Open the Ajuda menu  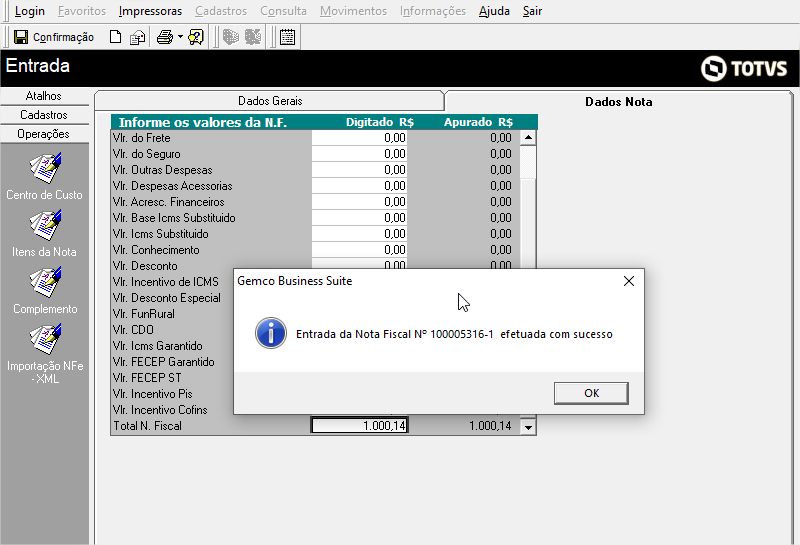[x=494, y=11]
